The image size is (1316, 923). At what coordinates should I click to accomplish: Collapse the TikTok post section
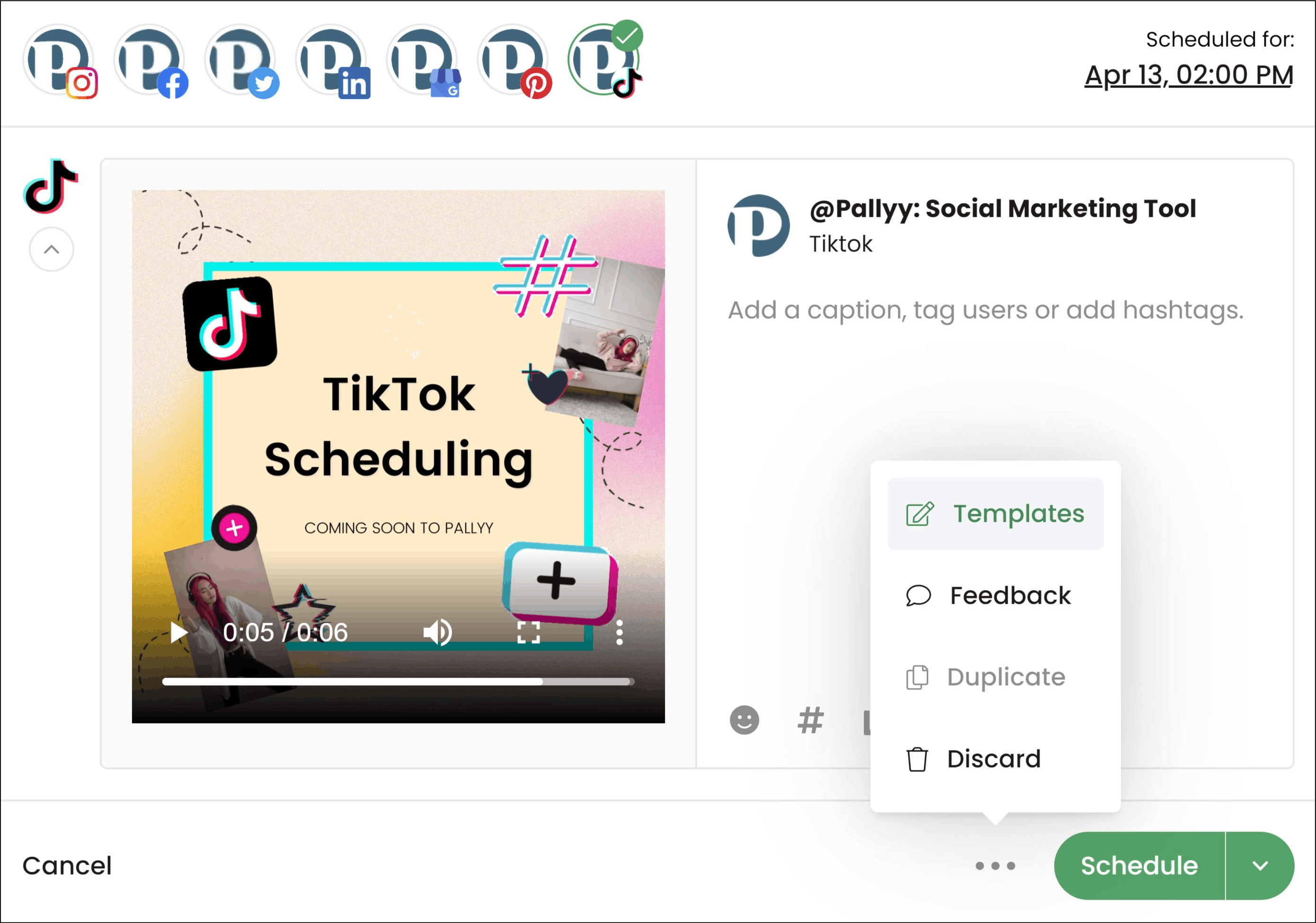pyautogui.click(x=52, y=248)
